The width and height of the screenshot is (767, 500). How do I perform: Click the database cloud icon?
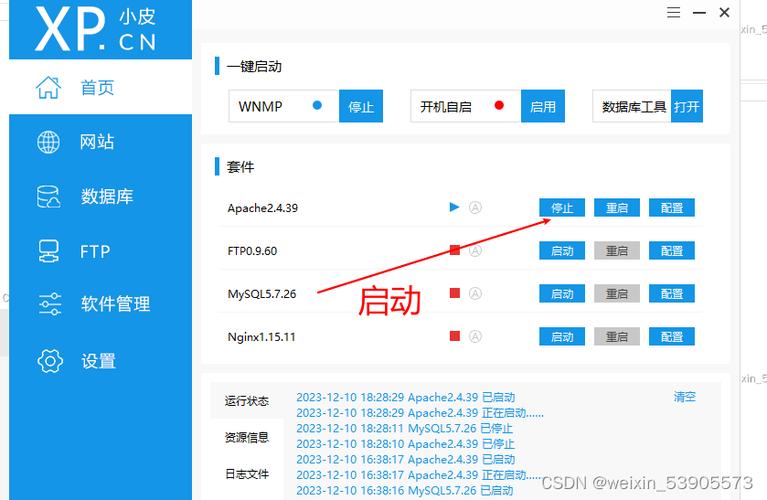coord(48,197)
